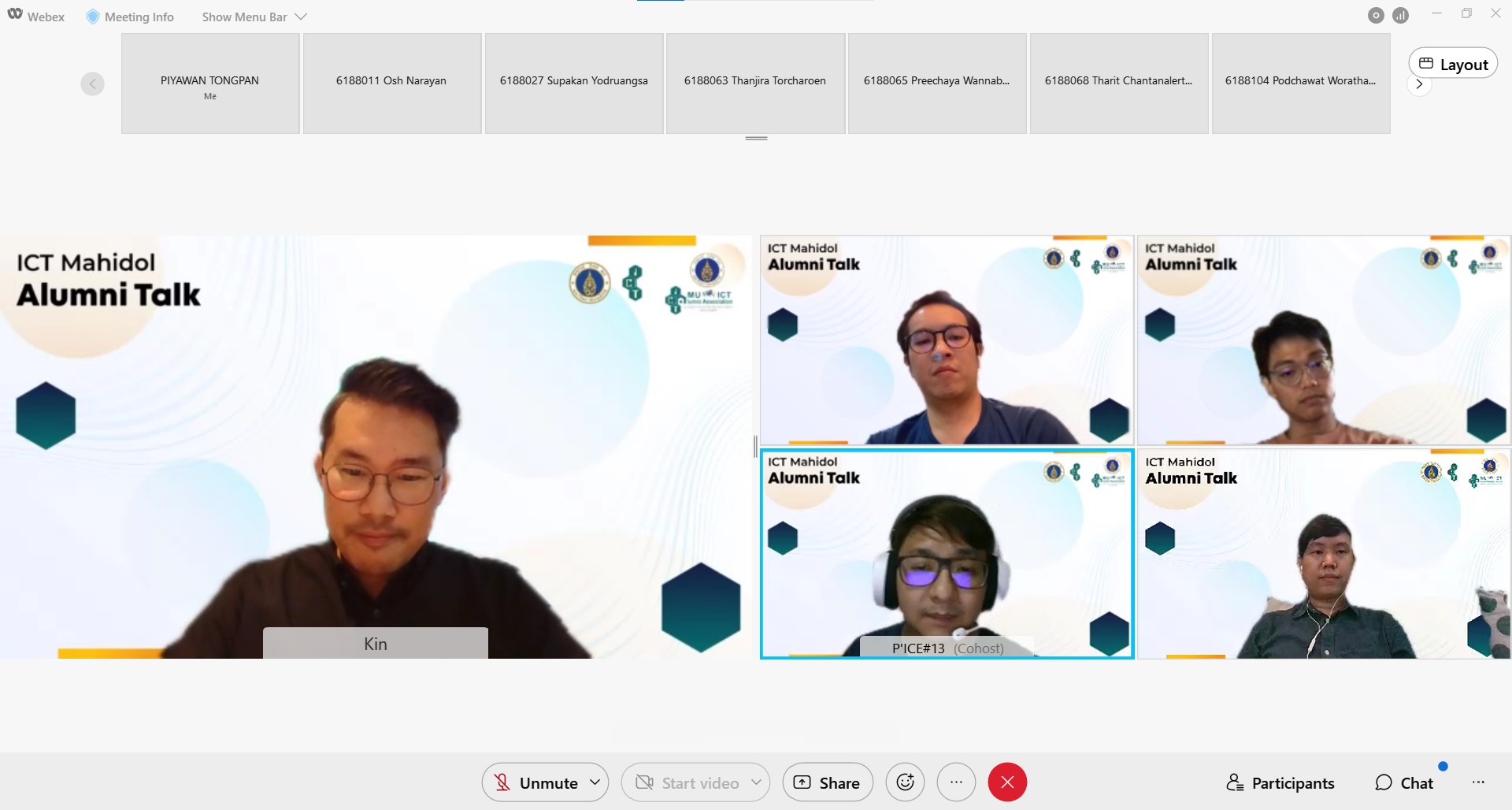Image resolution: width=1512 pixels, height=810 pixels.
Task: Open video options arrow beside Start video
Action: (x=756, y=782)
